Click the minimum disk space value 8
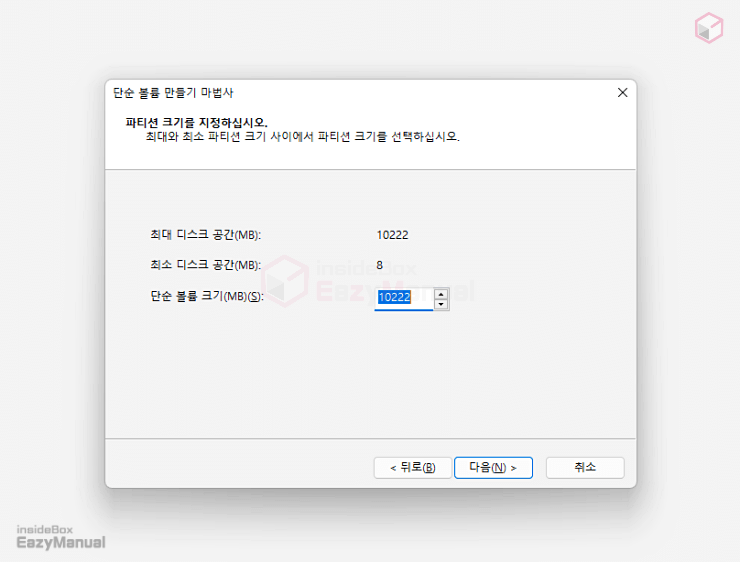740x562 pixels. coord(379,265)
